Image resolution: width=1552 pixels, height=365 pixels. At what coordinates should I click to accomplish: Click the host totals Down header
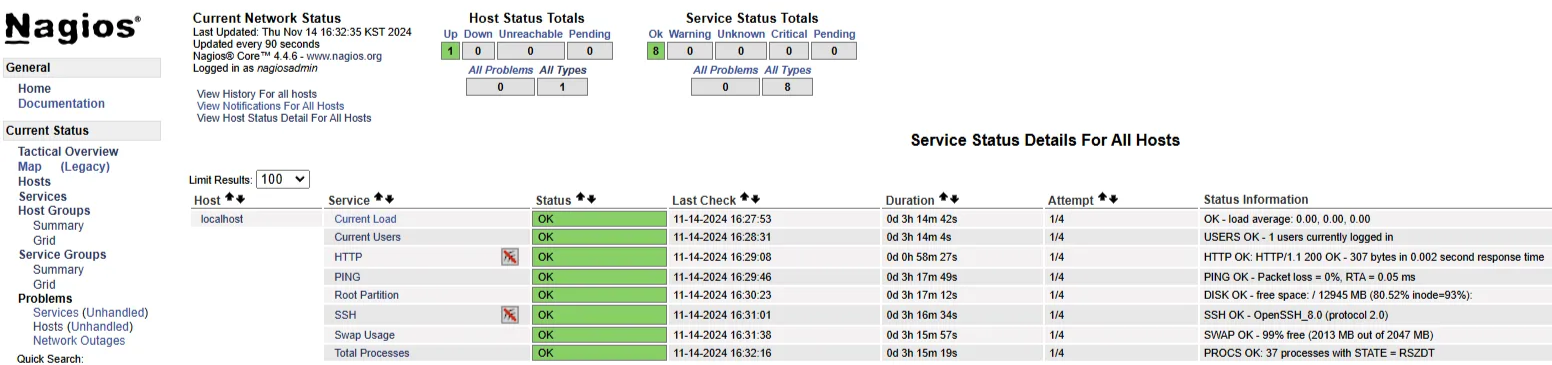coord(478,34)
